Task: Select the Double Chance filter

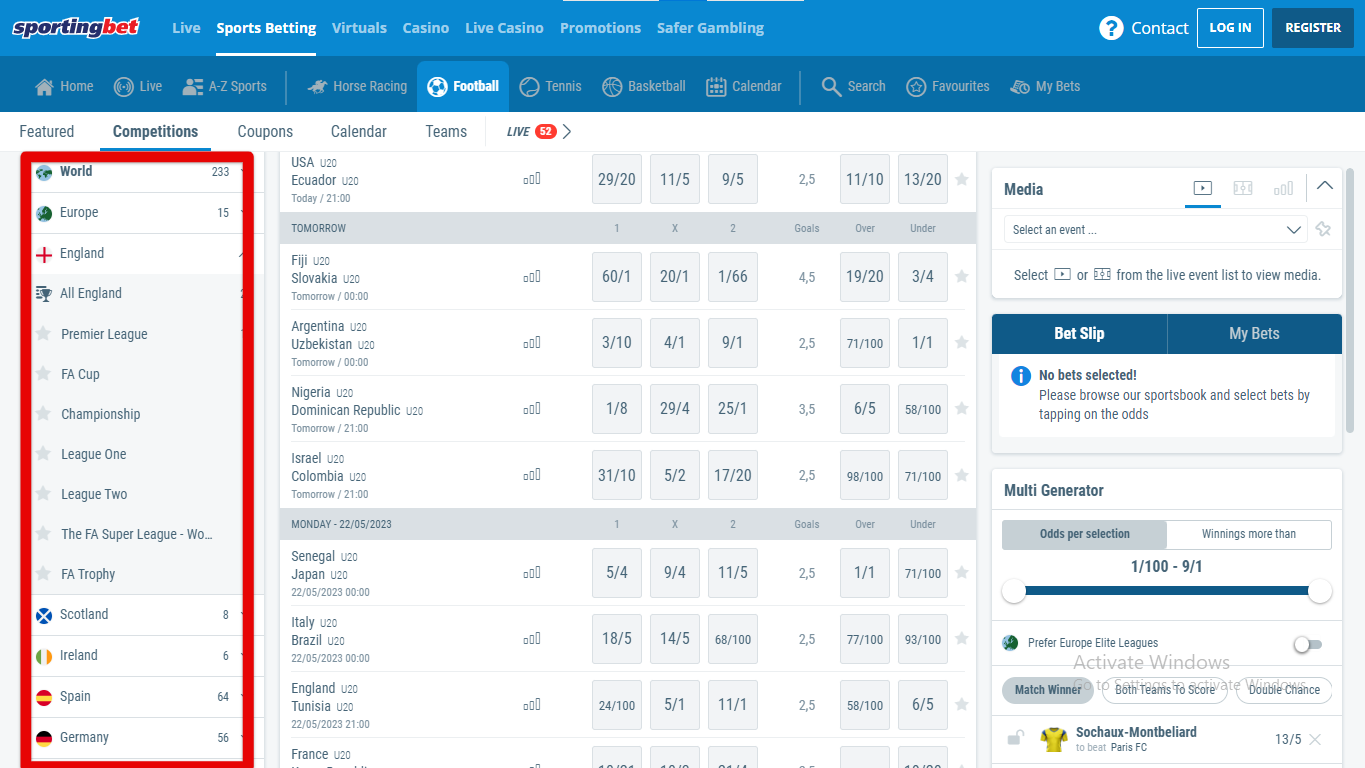Action: tap(1285, 690)
